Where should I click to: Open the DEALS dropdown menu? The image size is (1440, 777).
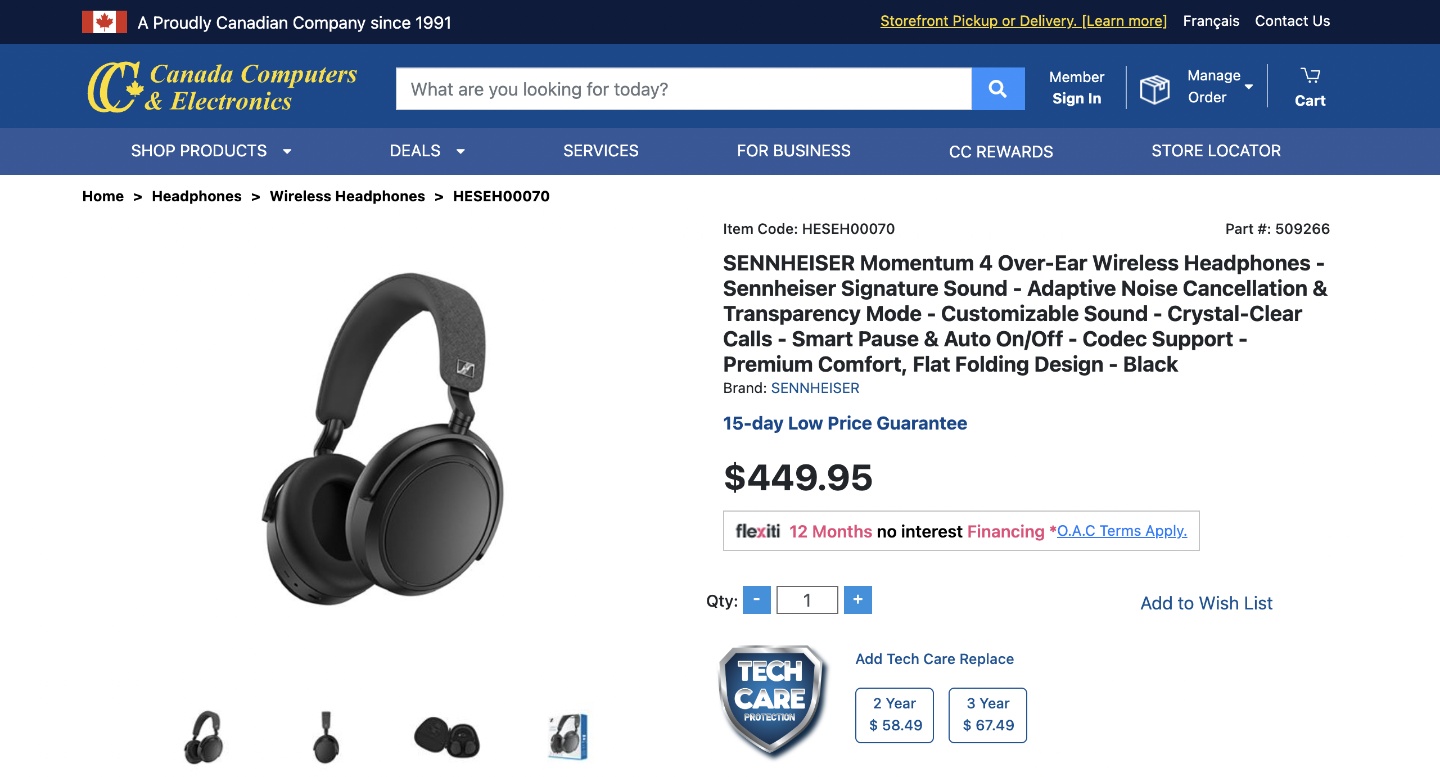(x=427, y=151)
